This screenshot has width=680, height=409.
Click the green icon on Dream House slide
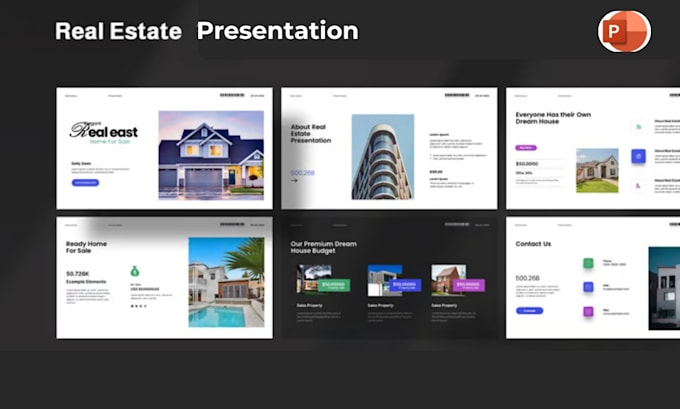(x=638, y=127)
